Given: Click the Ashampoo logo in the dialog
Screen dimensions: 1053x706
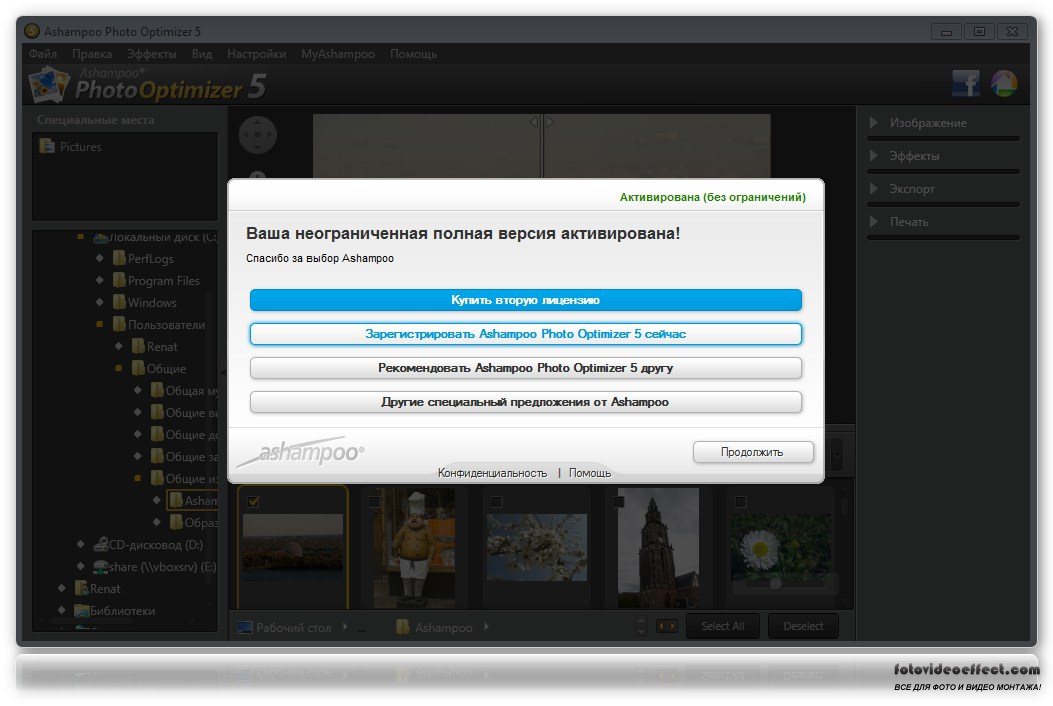Looking at the screenshot, I should [x=301, y=451].
